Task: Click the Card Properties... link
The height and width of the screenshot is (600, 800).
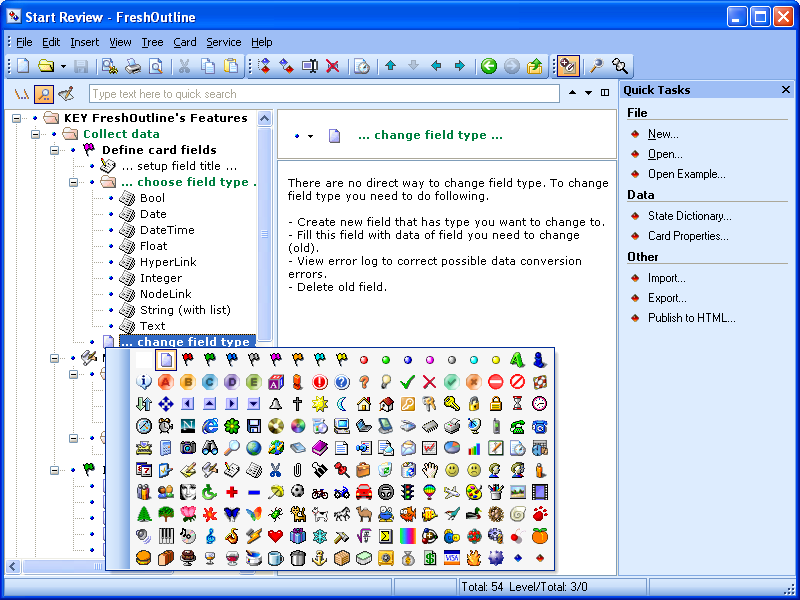Action: pos(688,236)
